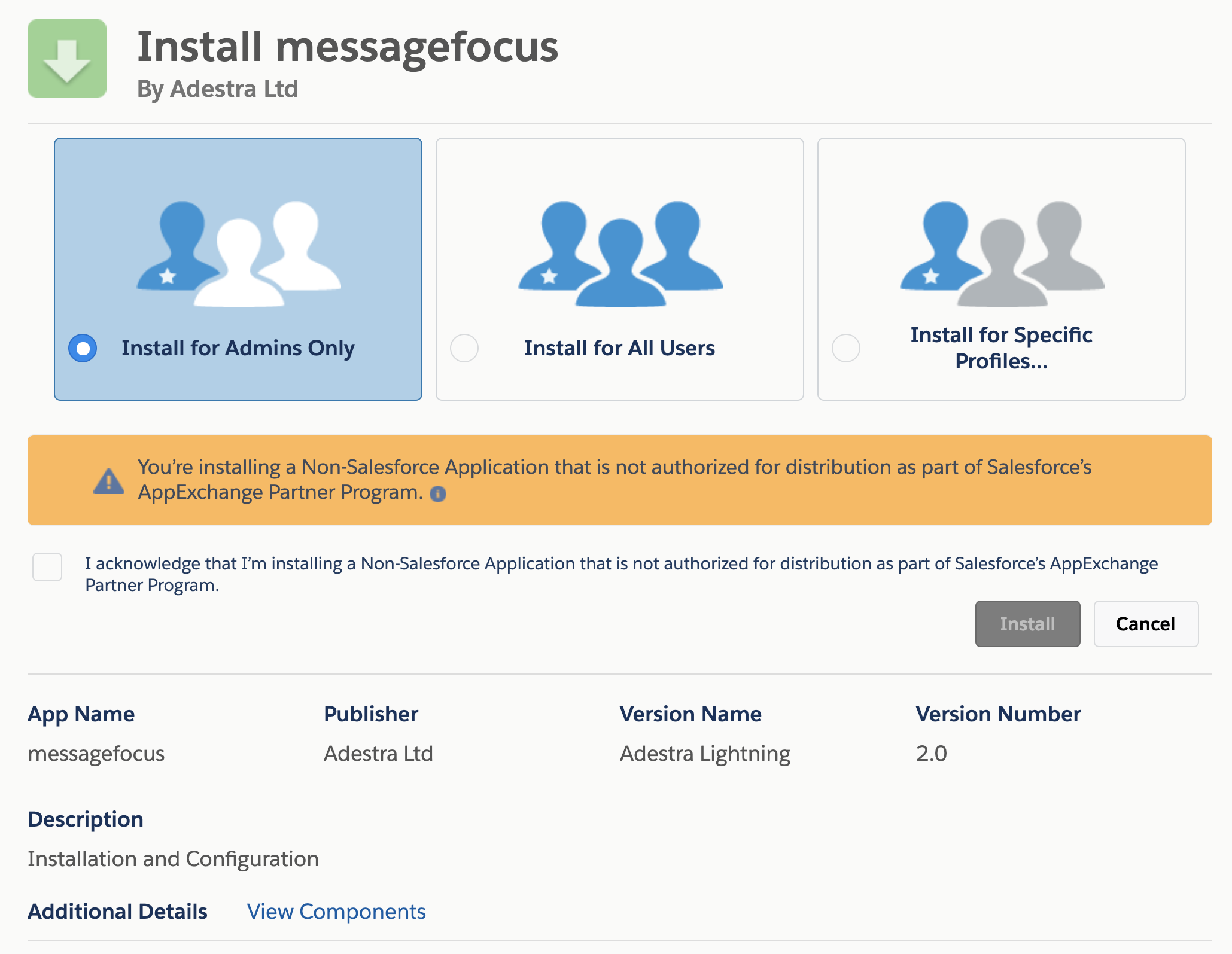Select Install for Specific Profiles radio button
The image size is (1232, 954).
pyautogui.click(x=846, y=348)
